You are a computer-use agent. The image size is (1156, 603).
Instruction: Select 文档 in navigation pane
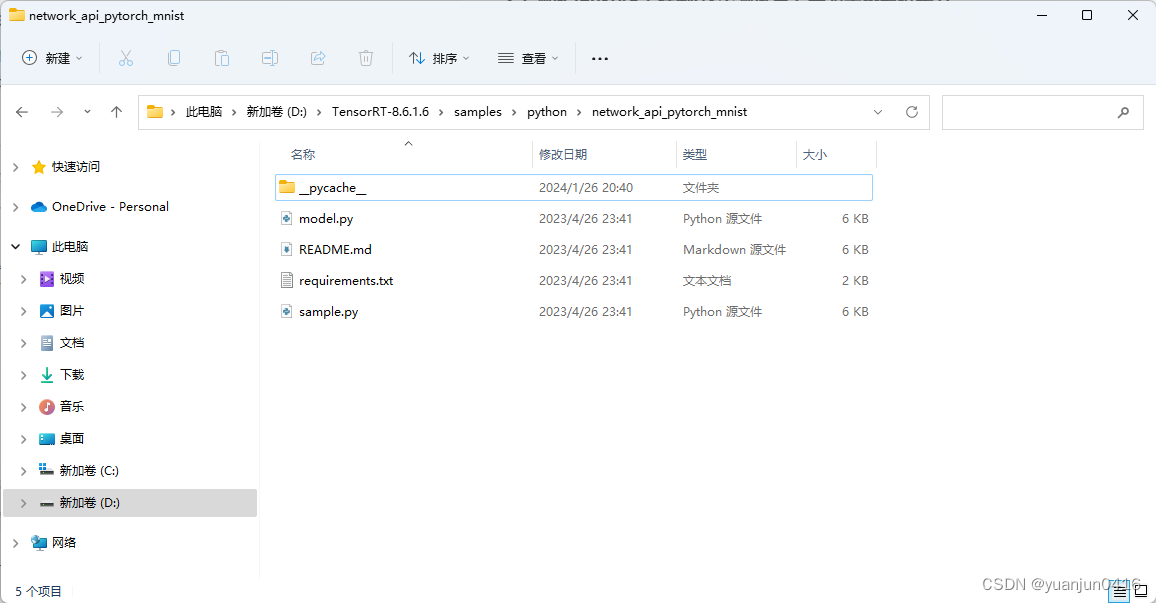pos(72,343)
